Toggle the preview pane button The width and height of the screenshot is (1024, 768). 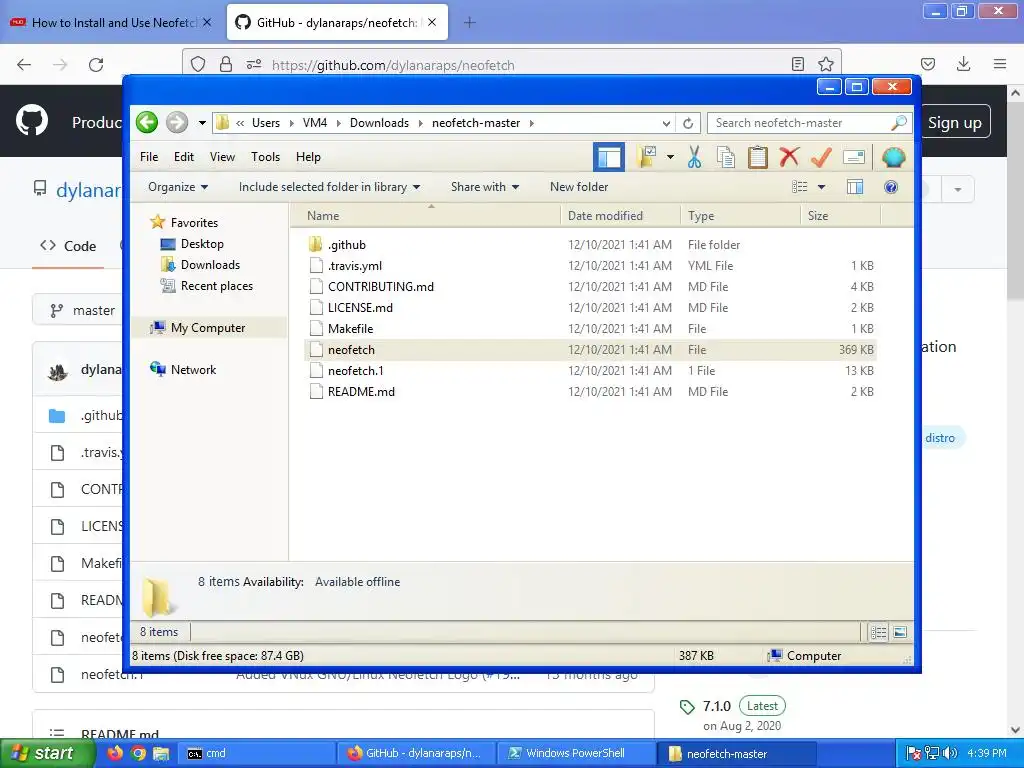click(x=855, y=187)
